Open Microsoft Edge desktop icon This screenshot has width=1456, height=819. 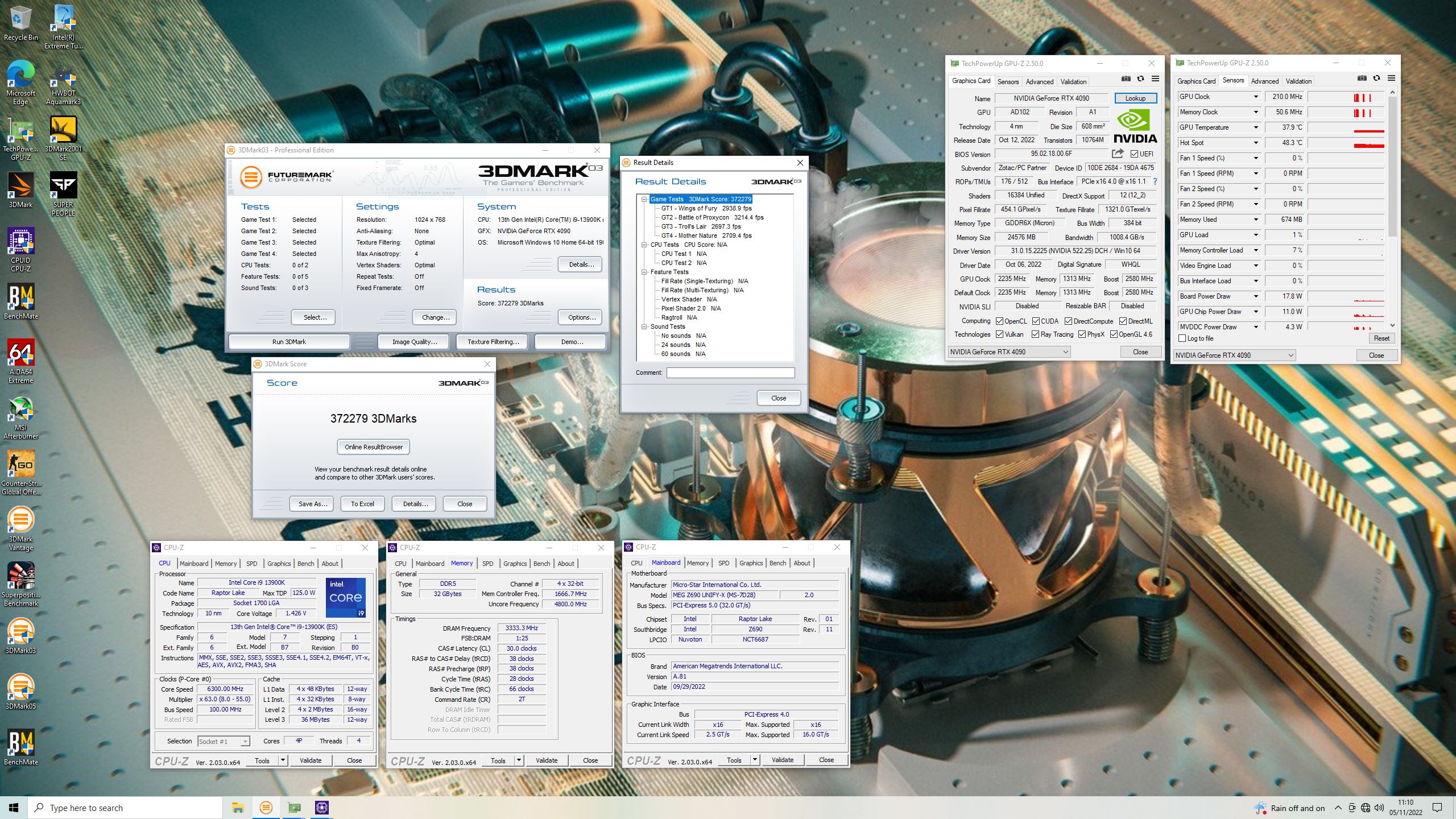tap(20, 82)
